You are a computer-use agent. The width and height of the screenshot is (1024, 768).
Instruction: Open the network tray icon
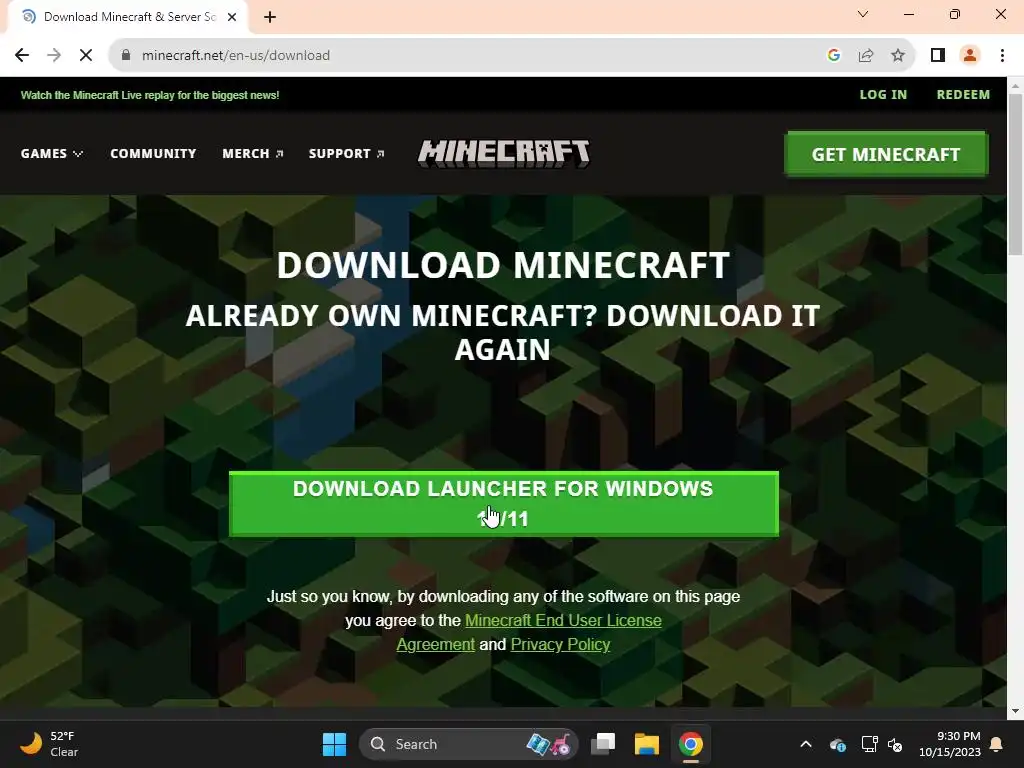pyautogui.click(x=869, y=744)
